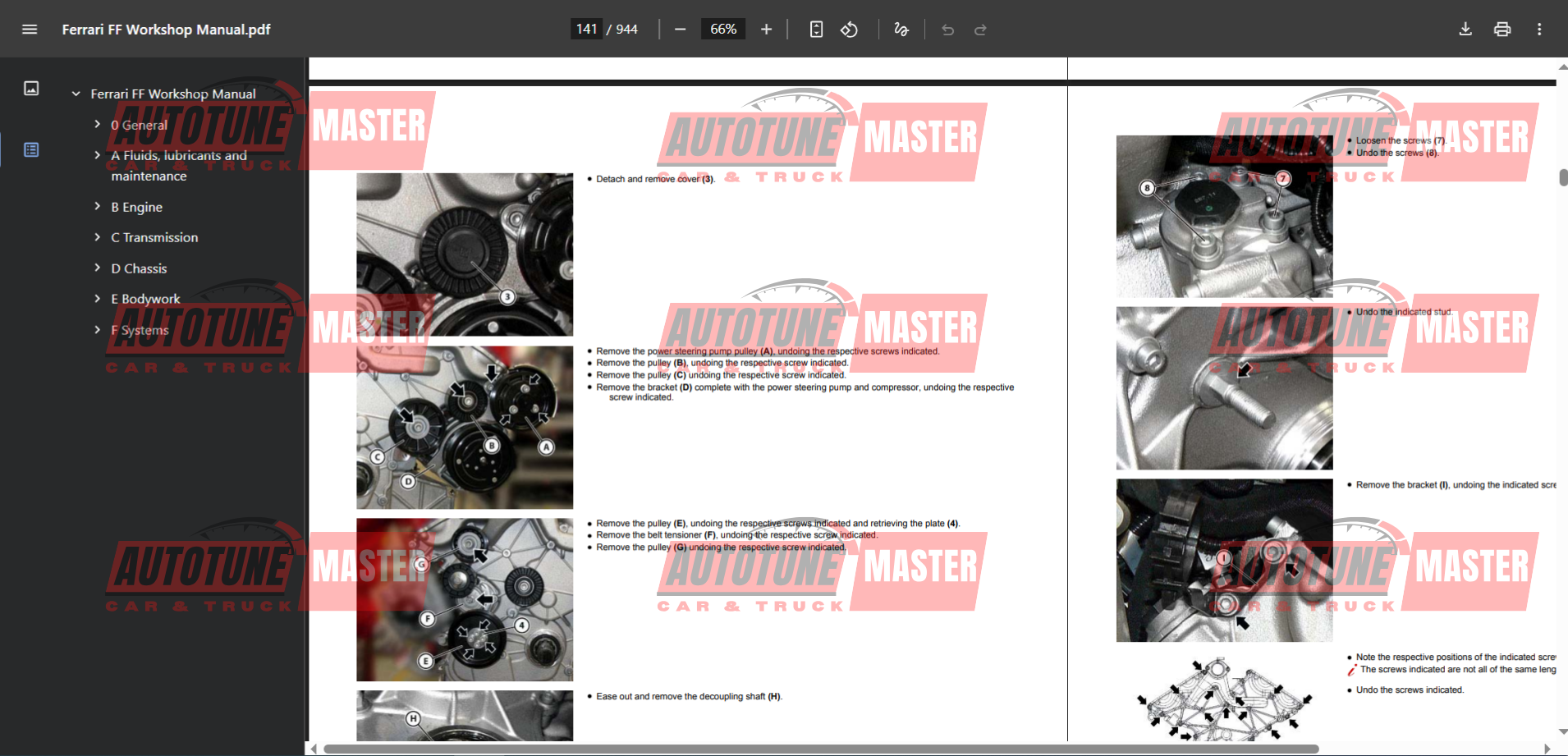Show page thumbnails view in sidebar
This screenshot has height=756, width=1568.
(x=31, y=88)
